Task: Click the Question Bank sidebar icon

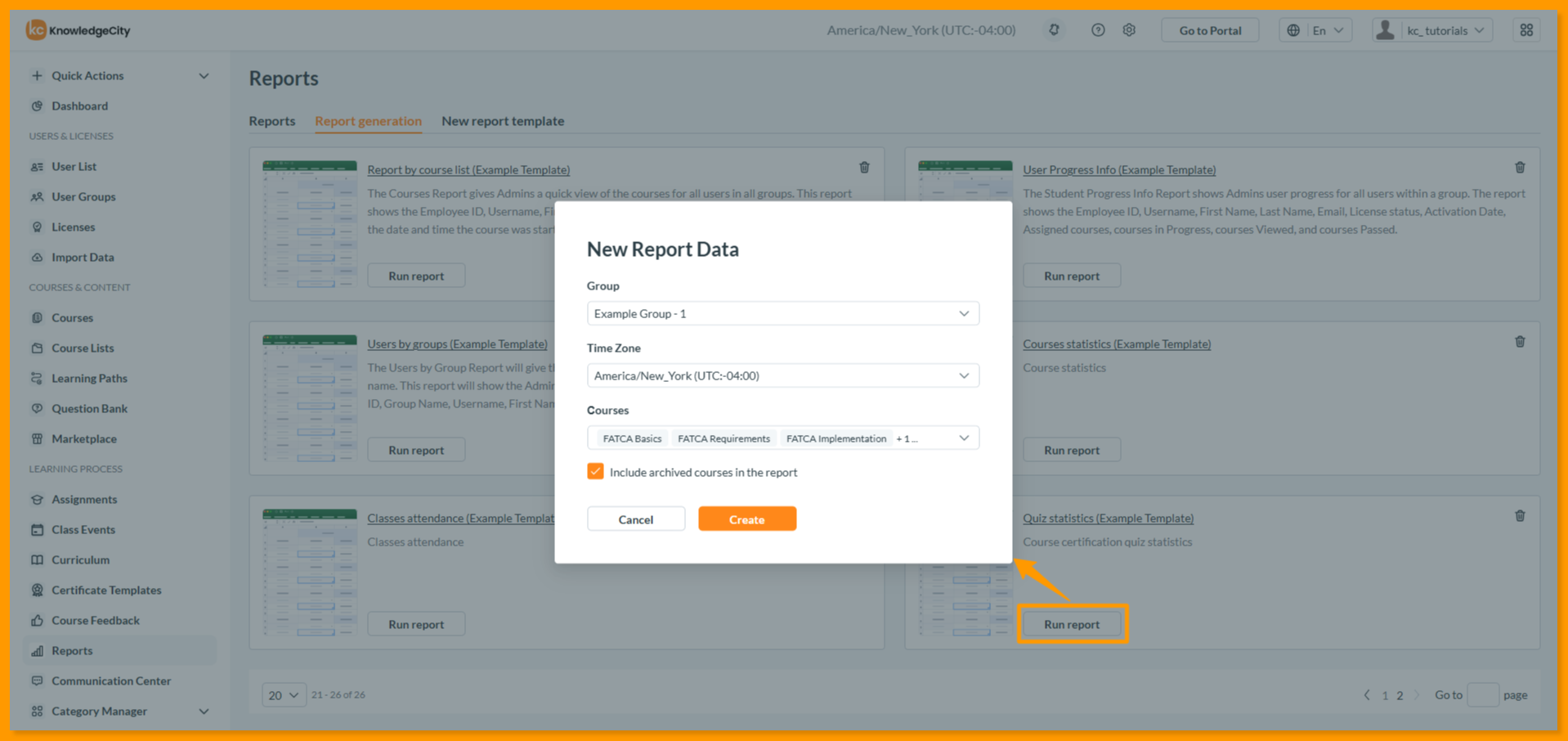Action: [x=37, y=408]
